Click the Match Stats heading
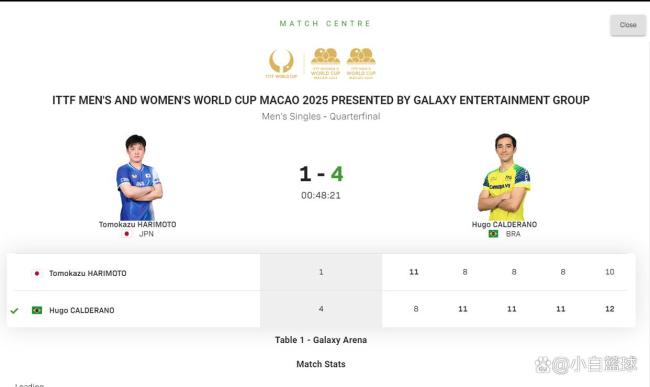The image size is (650, 387). pos(321,364)
